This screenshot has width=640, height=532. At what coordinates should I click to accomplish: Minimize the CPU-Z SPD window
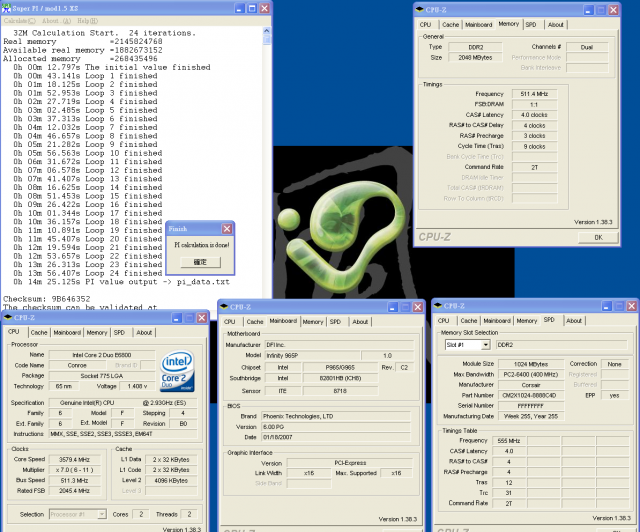607,306
